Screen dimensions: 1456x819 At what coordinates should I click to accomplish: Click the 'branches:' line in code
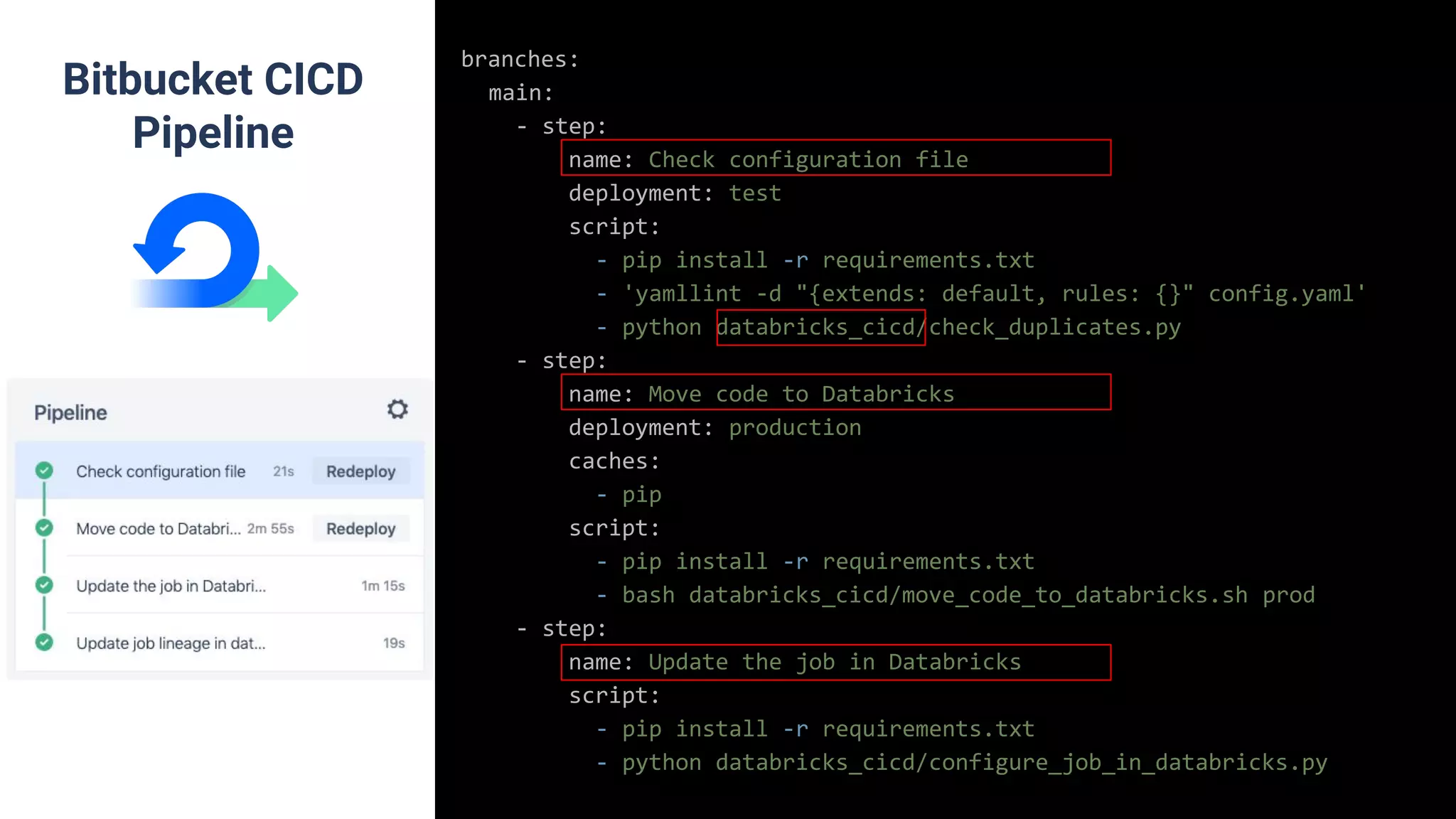(x=520, y=59)
